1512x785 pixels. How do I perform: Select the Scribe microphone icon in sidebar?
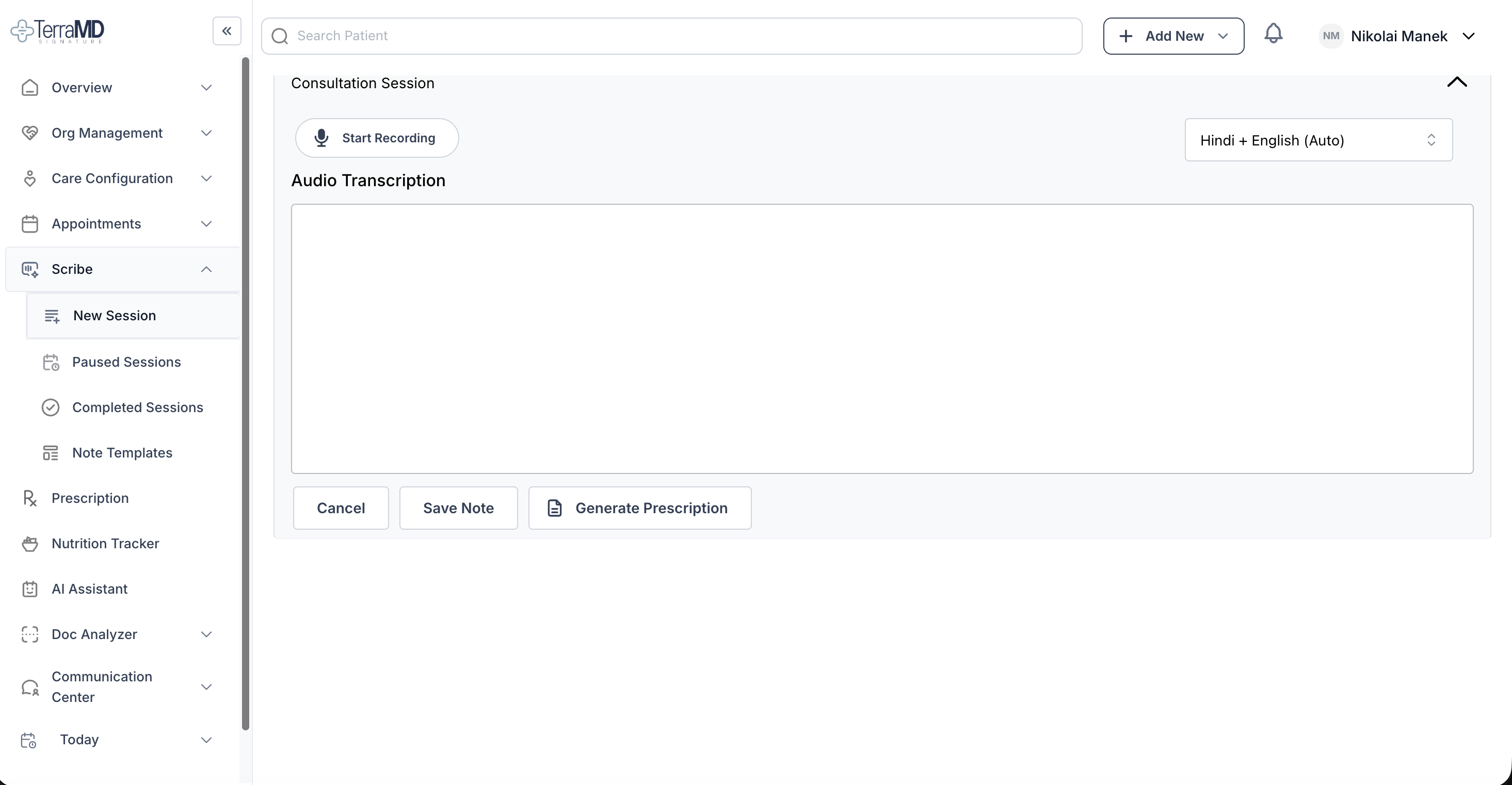29,269
